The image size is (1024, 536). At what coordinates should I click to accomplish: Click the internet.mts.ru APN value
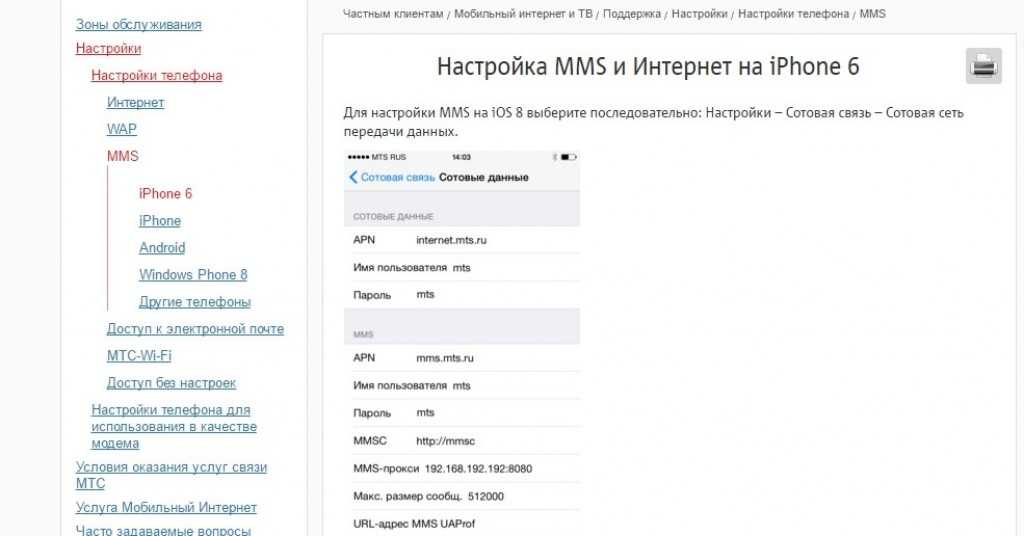coord(451,240)
